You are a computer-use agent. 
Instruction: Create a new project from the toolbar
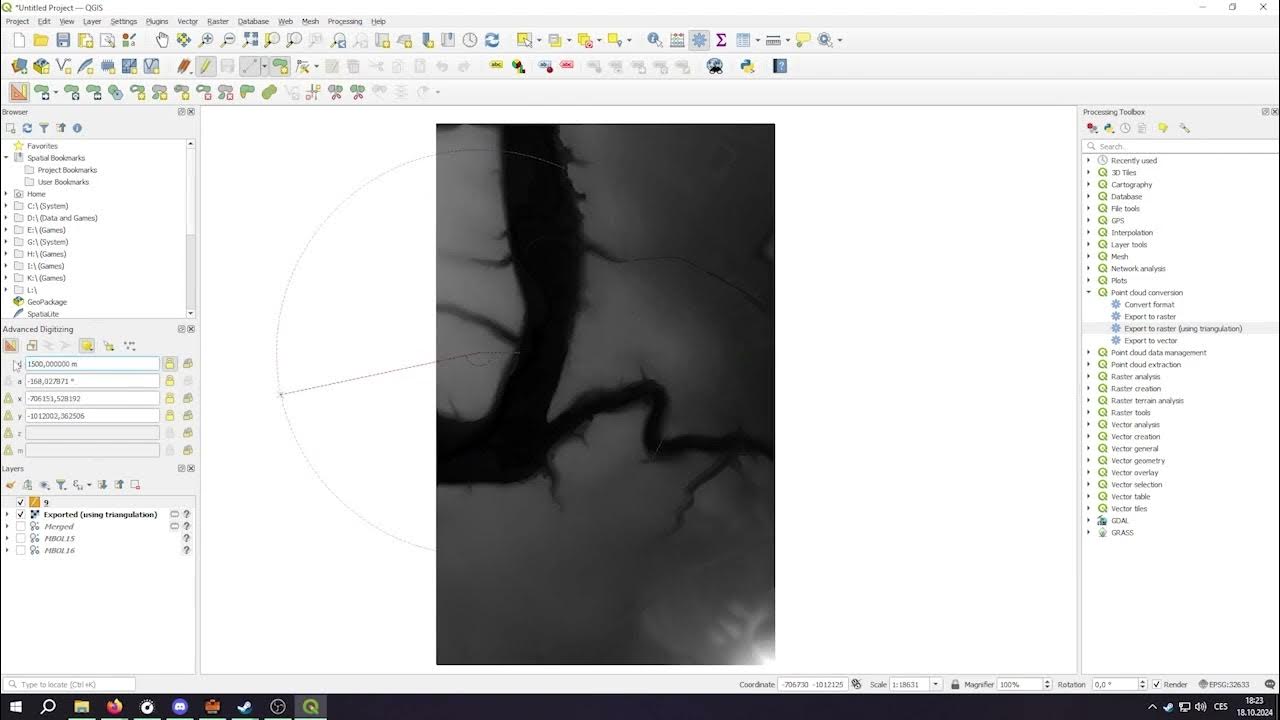pos(18,40)
